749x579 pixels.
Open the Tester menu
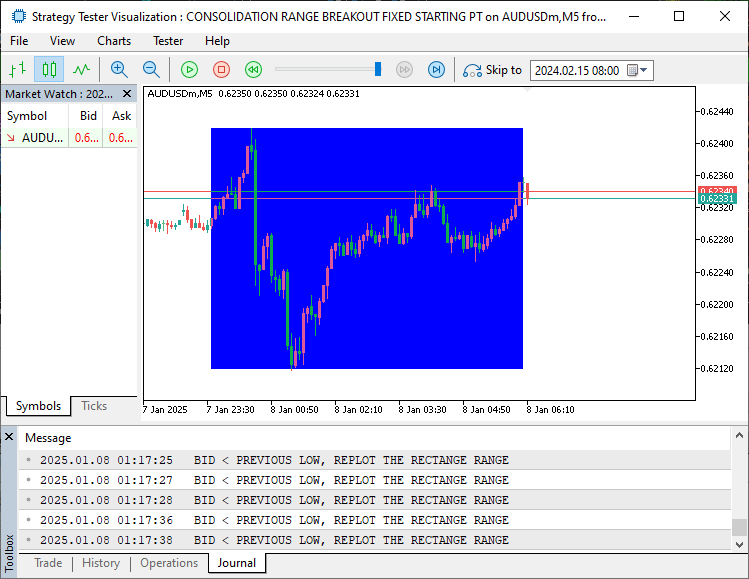click(x=168, y=41)
